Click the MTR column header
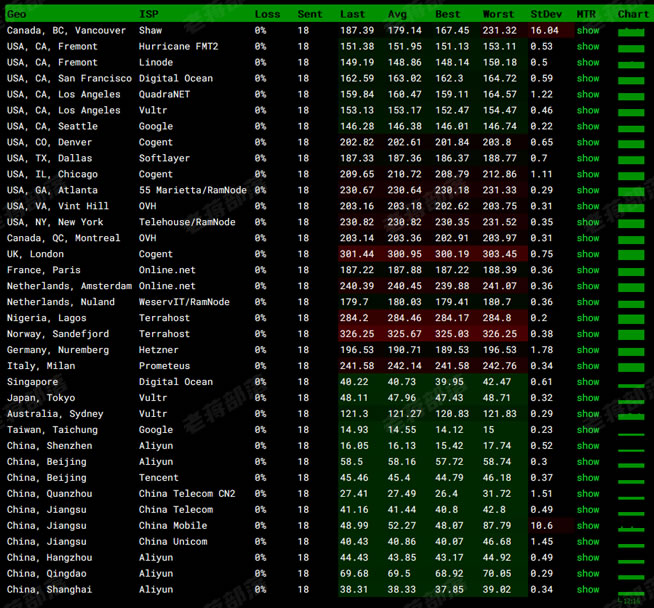This screenshot has height=608, width=654. pyautogui.click(x=586, y=14)
